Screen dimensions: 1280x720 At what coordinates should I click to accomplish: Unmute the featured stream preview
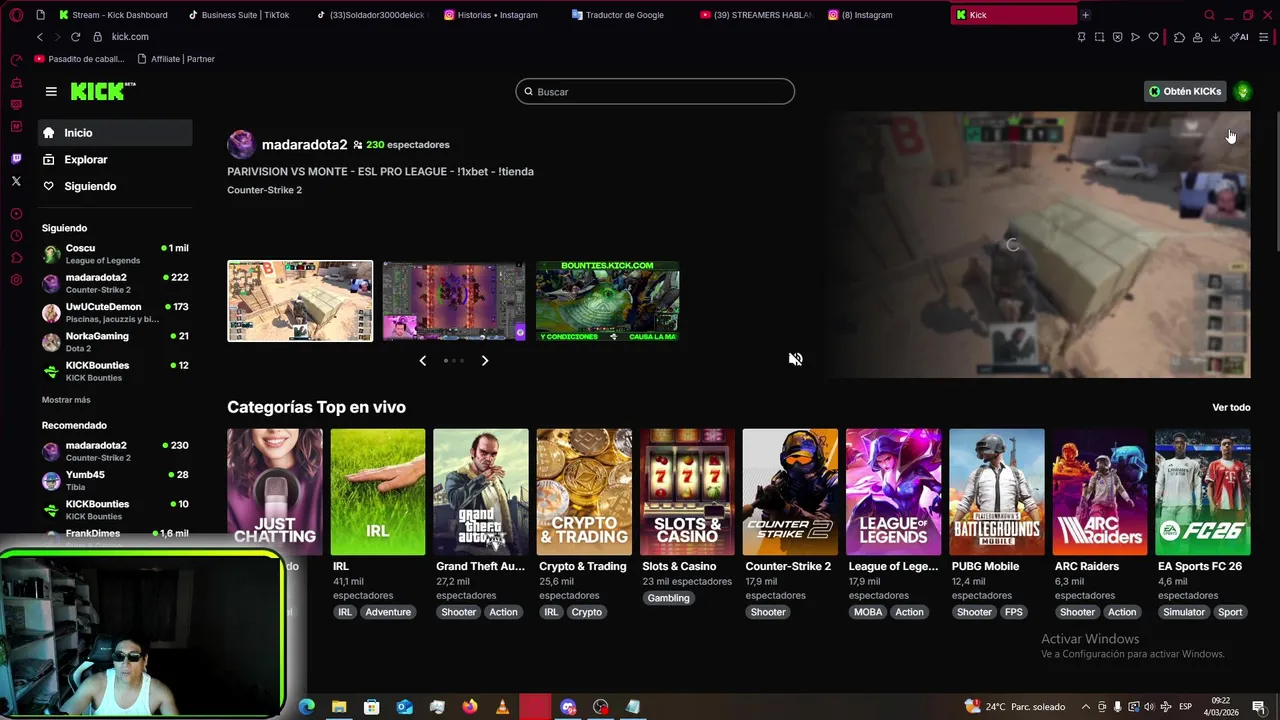(x=795, y=359)
